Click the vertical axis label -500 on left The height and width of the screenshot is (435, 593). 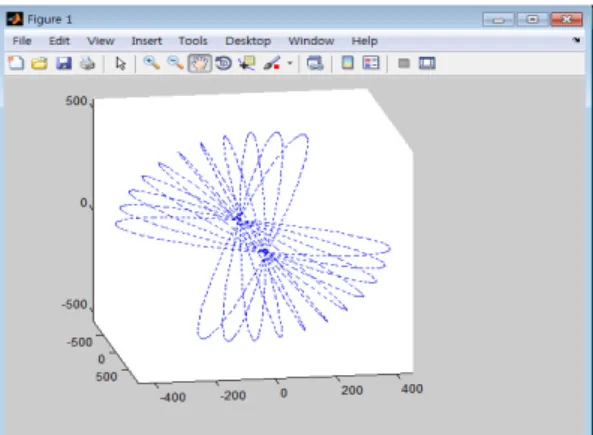(75, 304)
